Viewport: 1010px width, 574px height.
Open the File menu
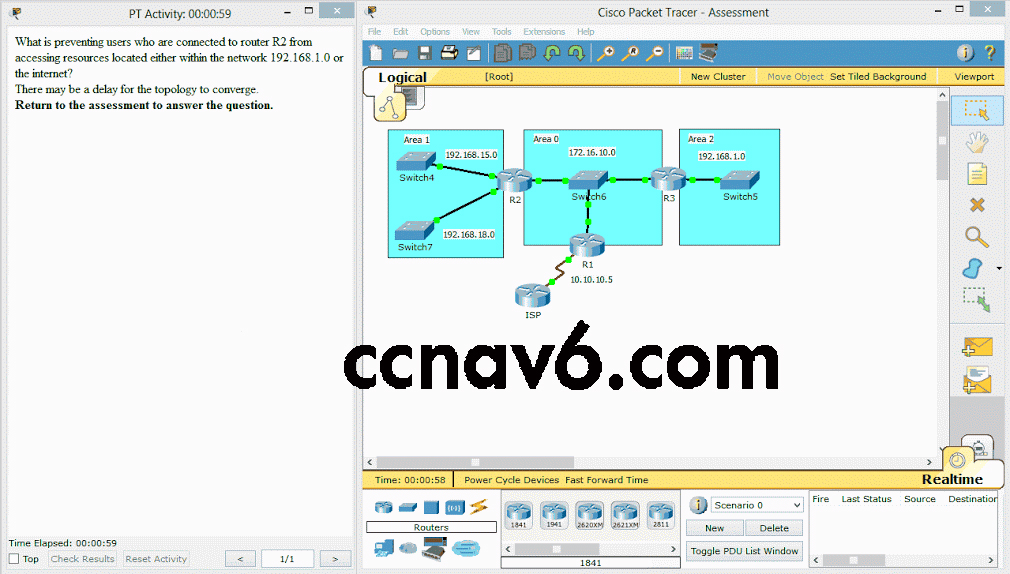click(x=375, y=32)
